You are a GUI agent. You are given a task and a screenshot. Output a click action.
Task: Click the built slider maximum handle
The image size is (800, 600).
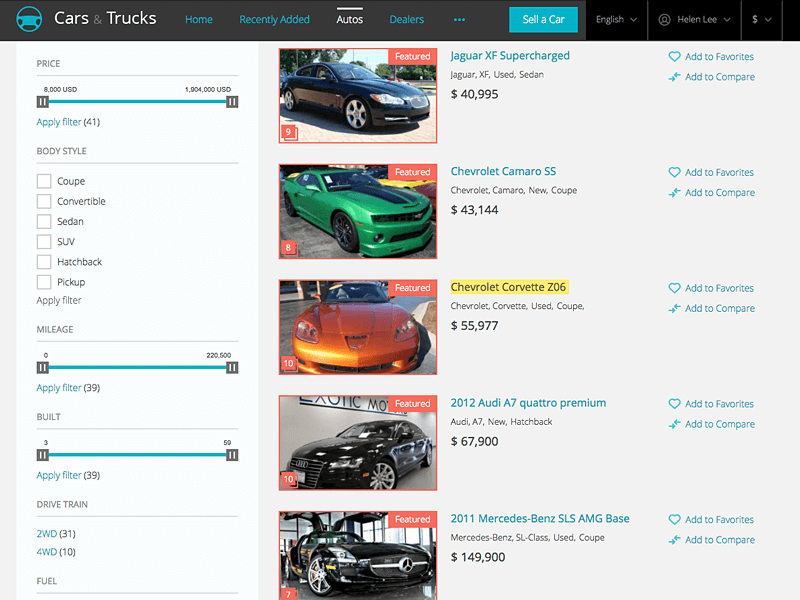pyautogui.click(x=232, y=455)
